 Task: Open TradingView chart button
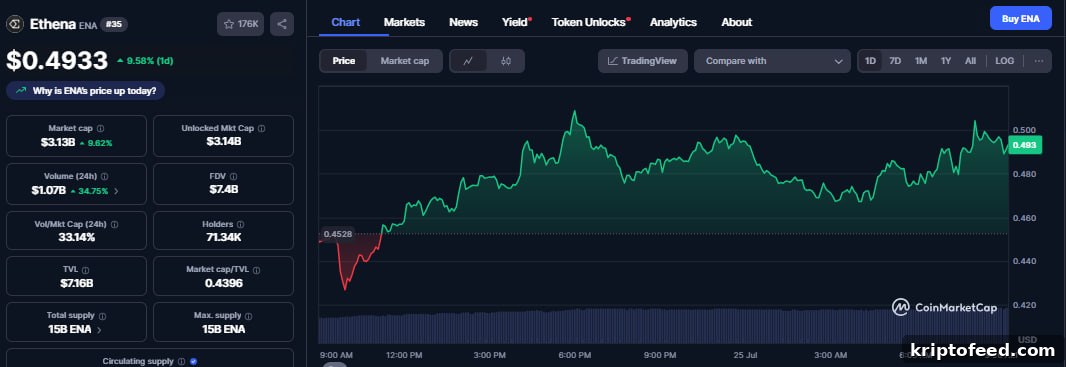point(642,61)
